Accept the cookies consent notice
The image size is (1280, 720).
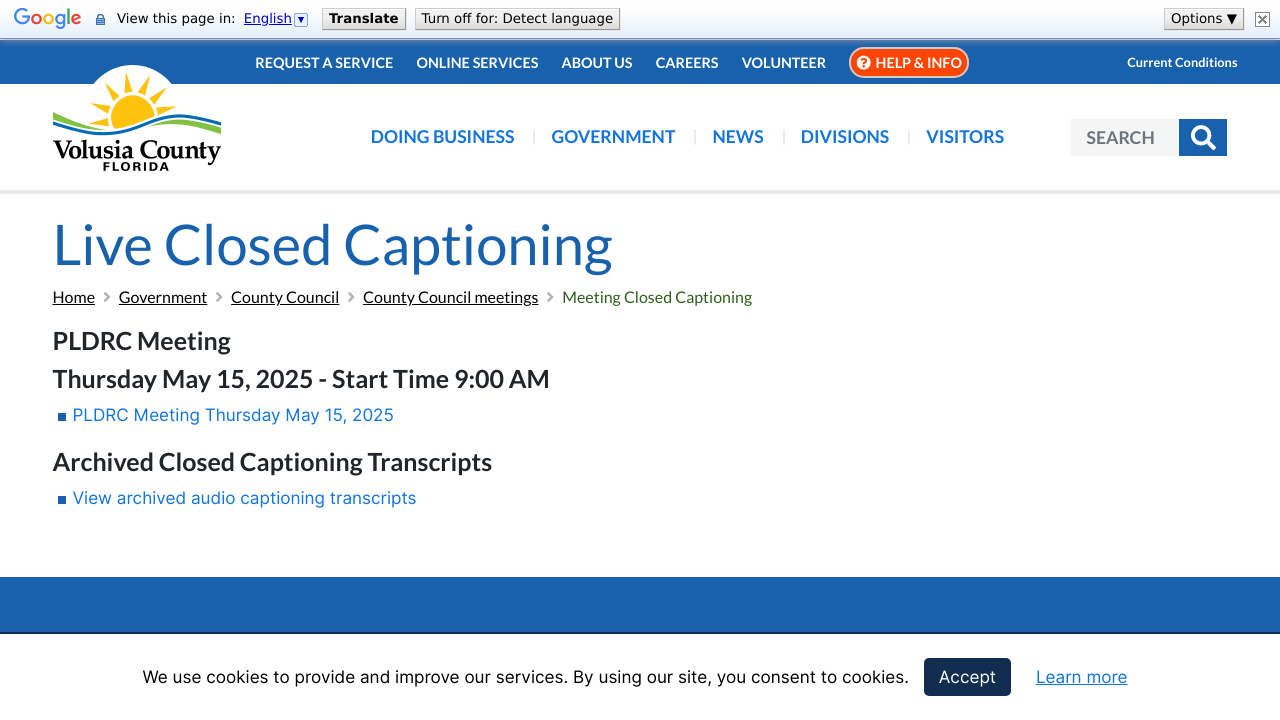[966, 677]
